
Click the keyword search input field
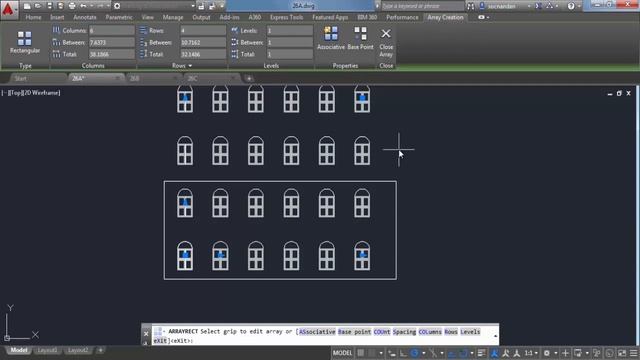(x=422, y=6)
